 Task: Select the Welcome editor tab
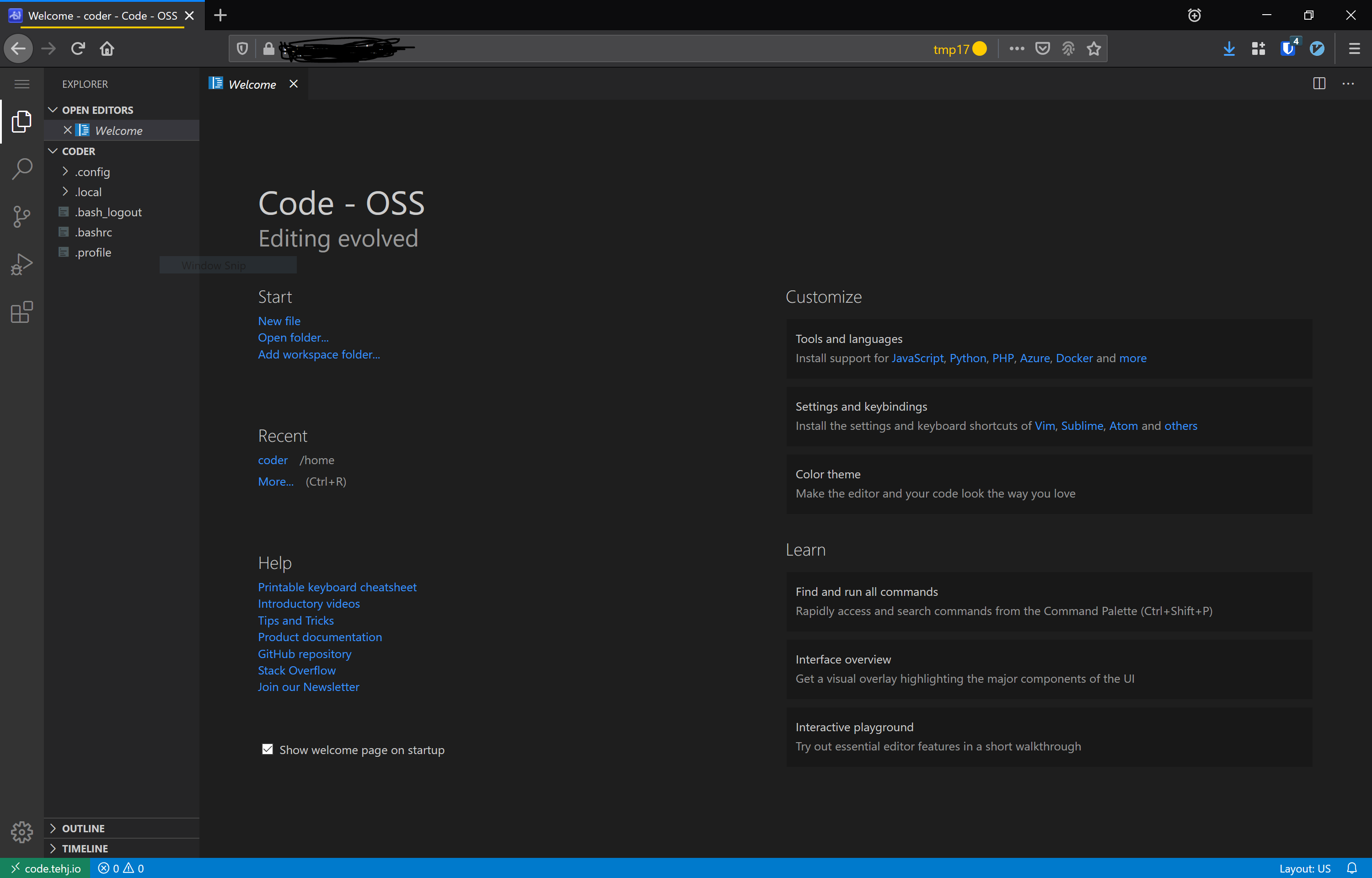[x=252, y=85]
